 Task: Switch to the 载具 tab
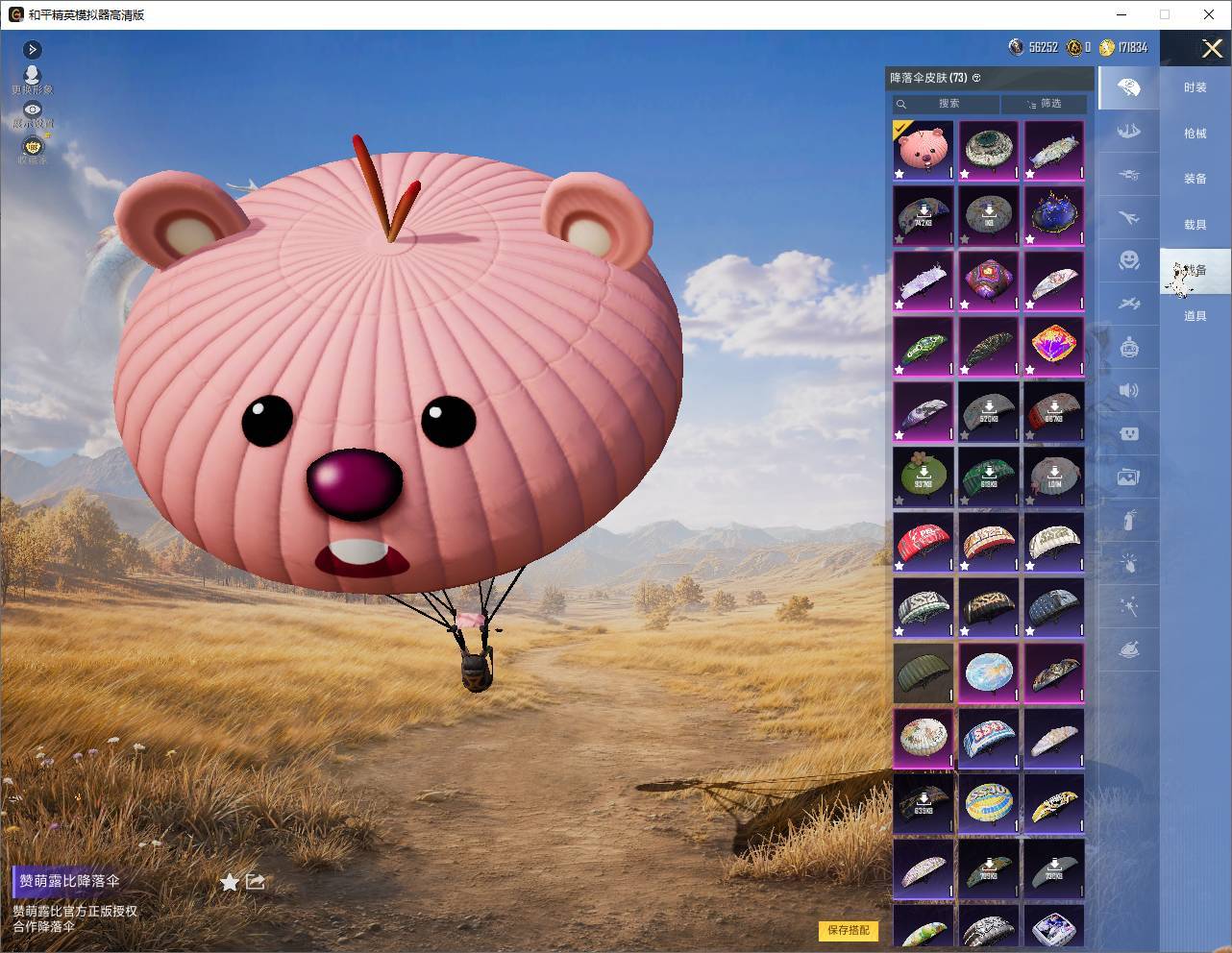point(1195,225)
